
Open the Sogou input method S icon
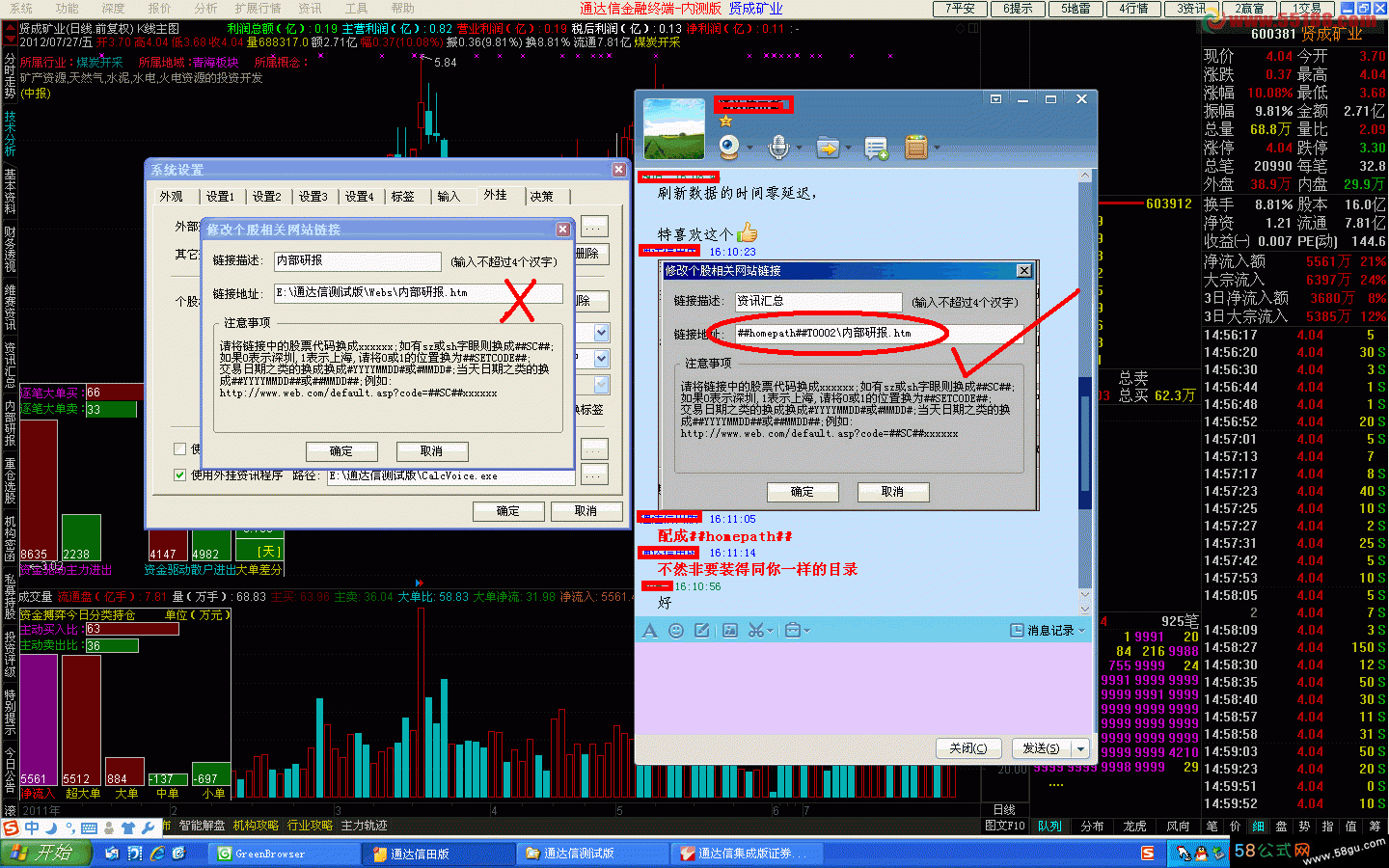pos(12,827)
